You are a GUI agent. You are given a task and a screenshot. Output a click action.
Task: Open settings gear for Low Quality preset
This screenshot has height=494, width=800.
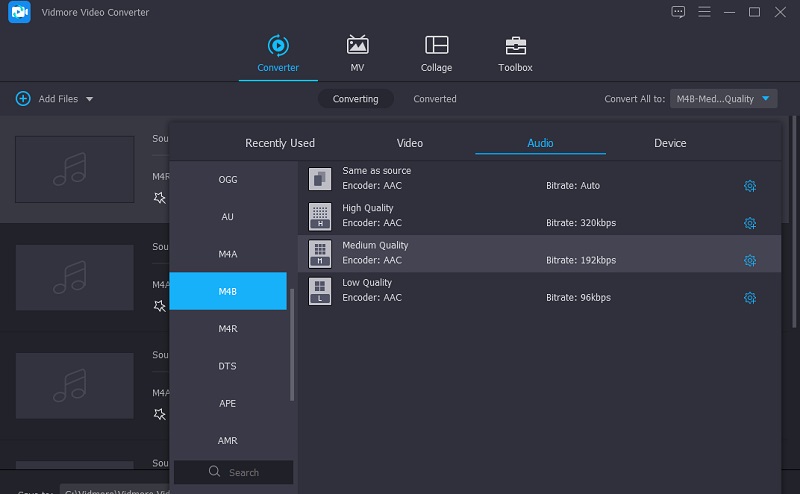(749, 298)
